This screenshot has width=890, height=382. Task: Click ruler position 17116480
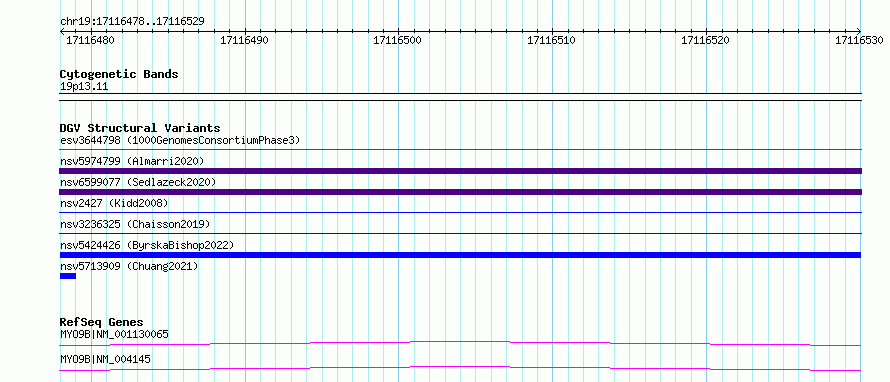coord(90,40)
